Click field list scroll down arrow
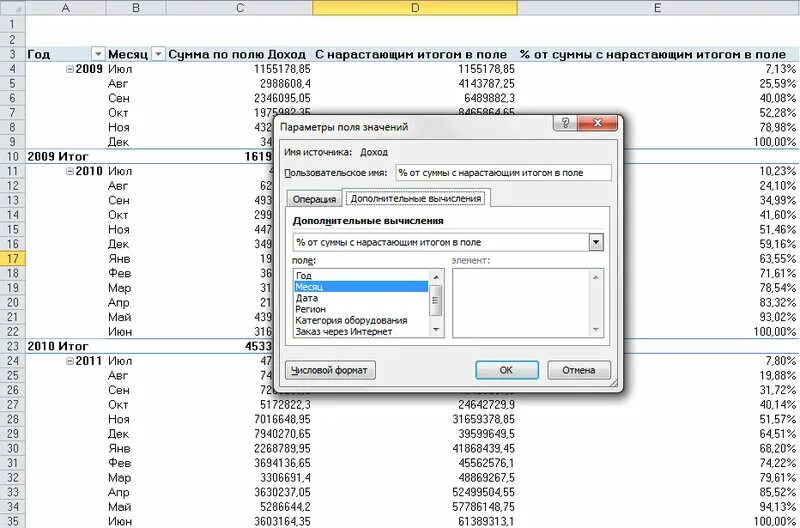This screenshot has width=800, height=528. click(436, 330)
